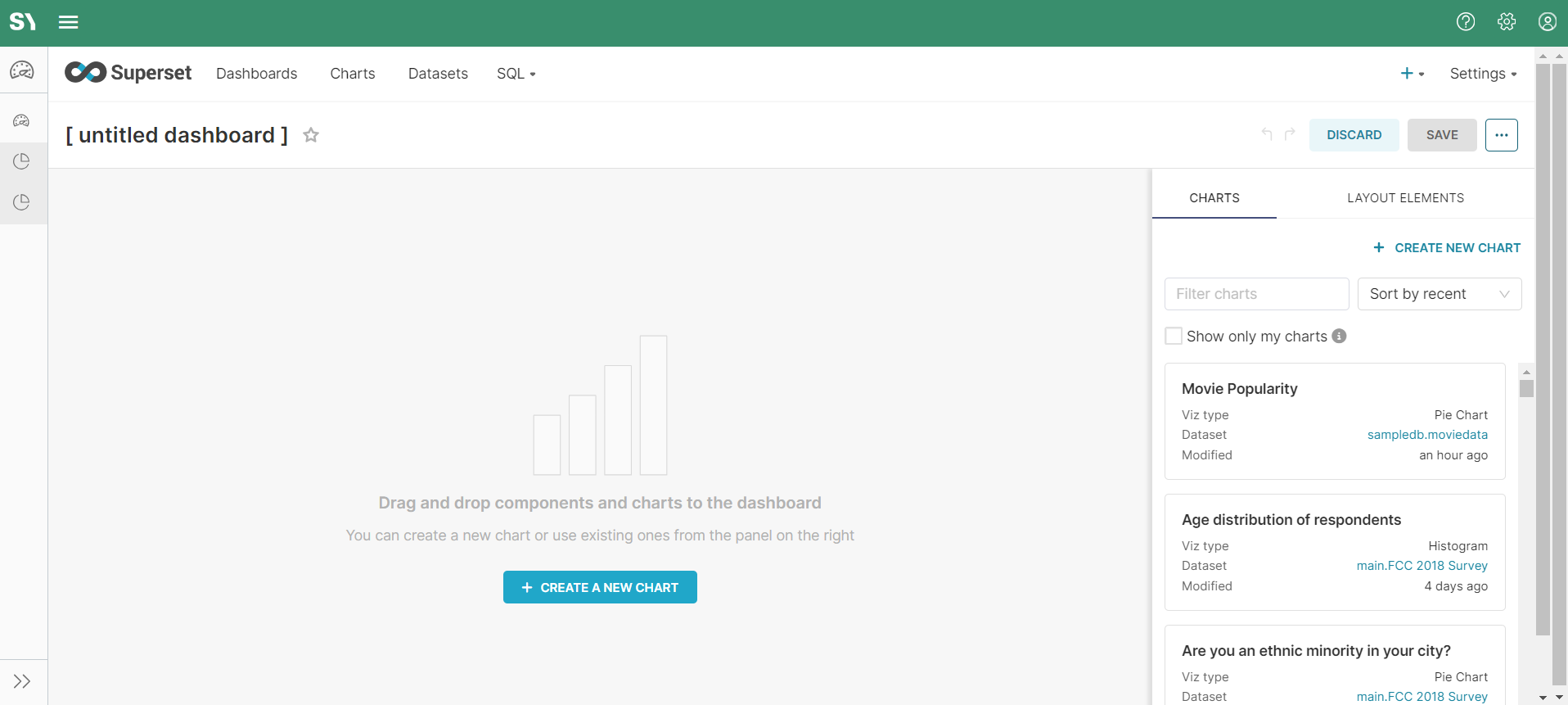1568x705 pixels.
Task: Open the three-dots dashboard actions menu
Action: coord(1501,135)
